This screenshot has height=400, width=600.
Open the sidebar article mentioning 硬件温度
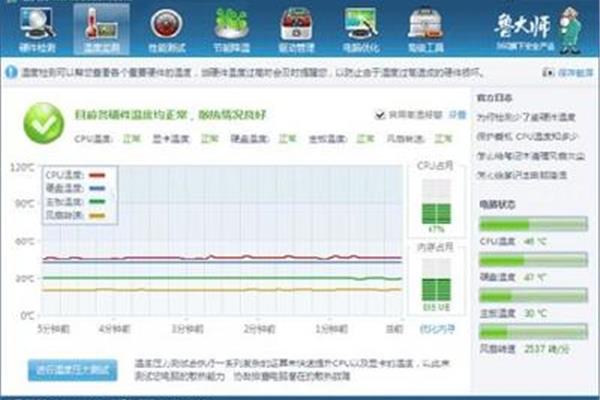tap(526, 118)
